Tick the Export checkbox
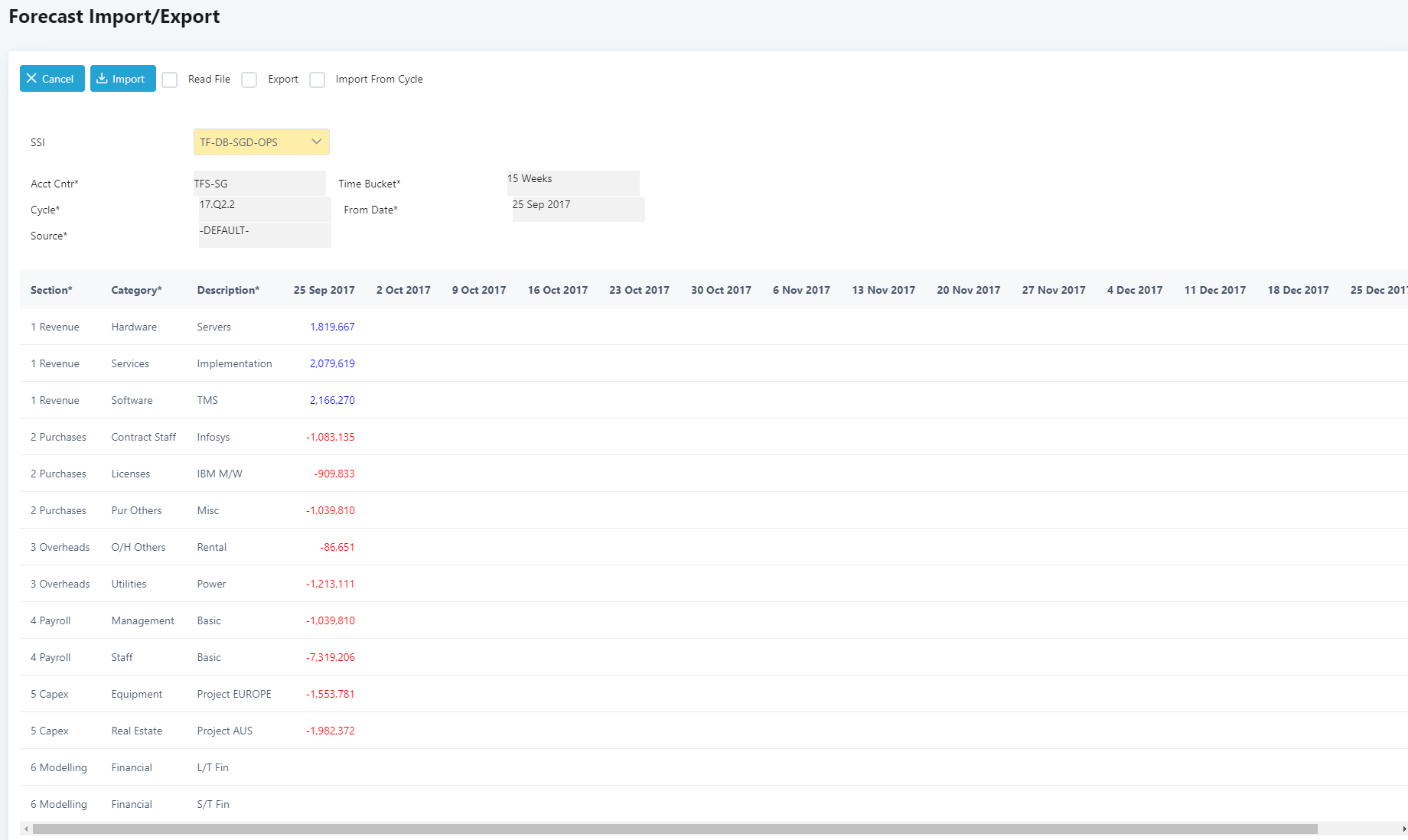Image resolution: width=1408 pixels, height=840 pixels. click(249, 80)
